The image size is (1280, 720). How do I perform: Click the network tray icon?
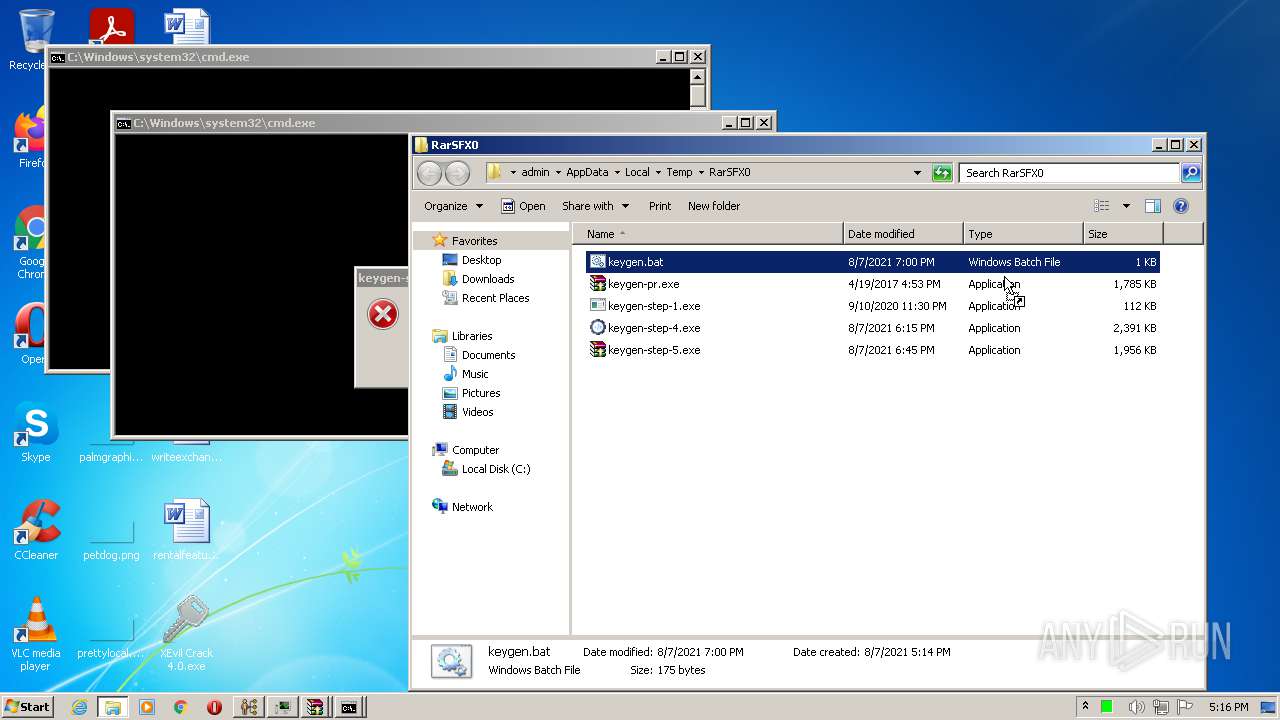click(x=1161, y=707)
